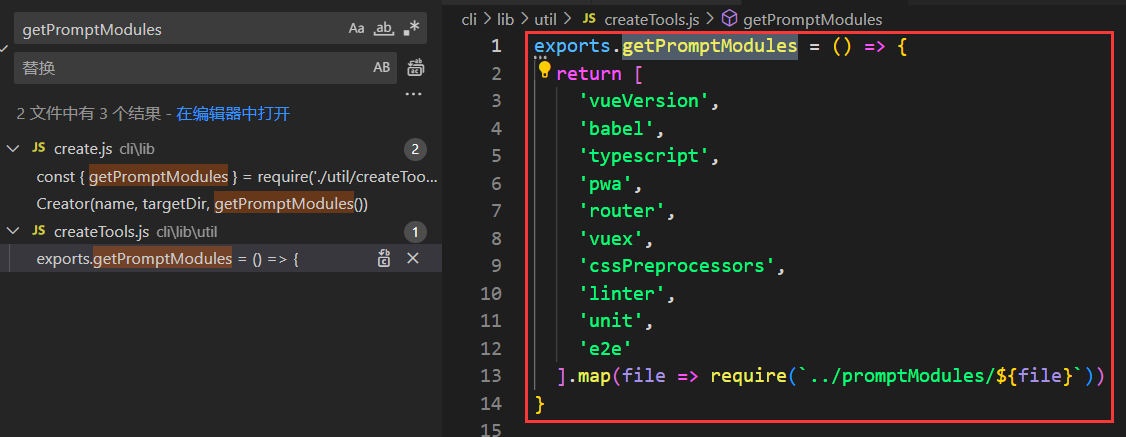
Task: Click line number 13 in gutter
Action: pyautogui.click(x=489, y=375)
